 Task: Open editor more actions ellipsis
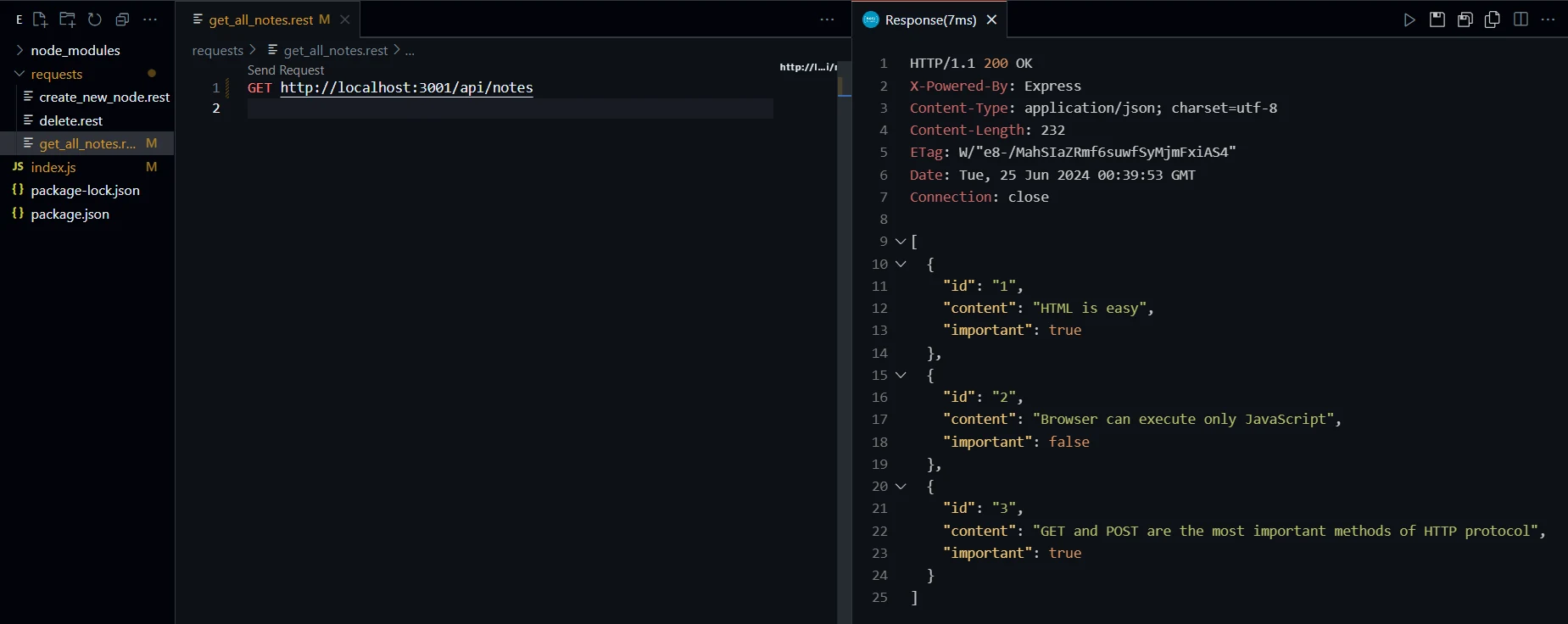coord(827,19)
